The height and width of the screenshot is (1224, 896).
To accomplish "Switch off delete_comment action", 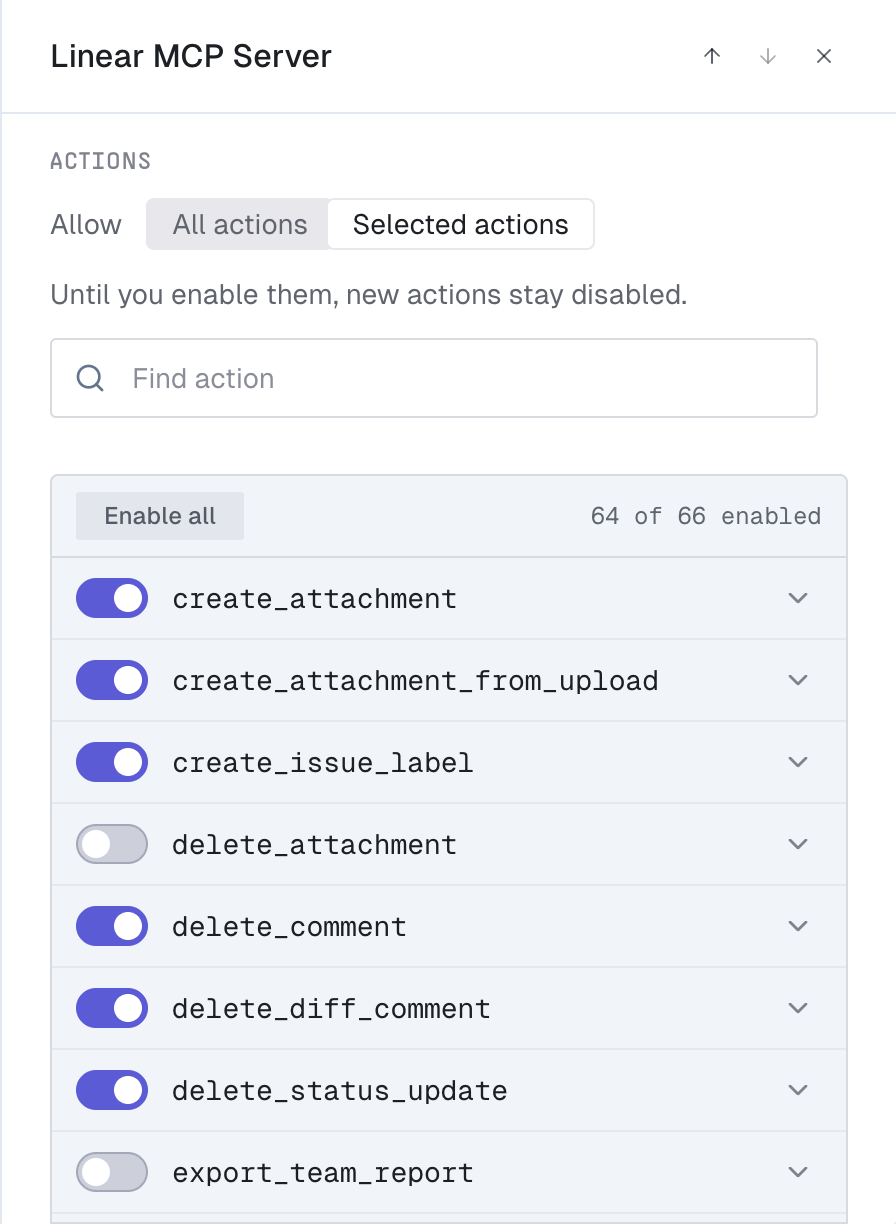I will [112, 926].
